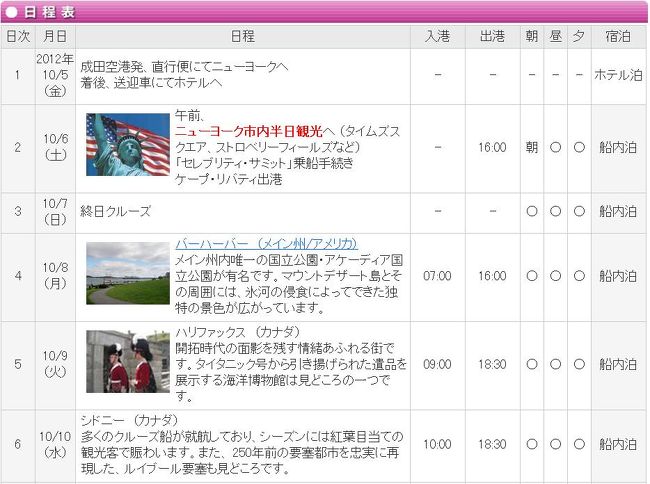Screen dimensions: 650x484
Task: Click the breakfast circle mark on 10/9
Action: click(x=532, y=364)
